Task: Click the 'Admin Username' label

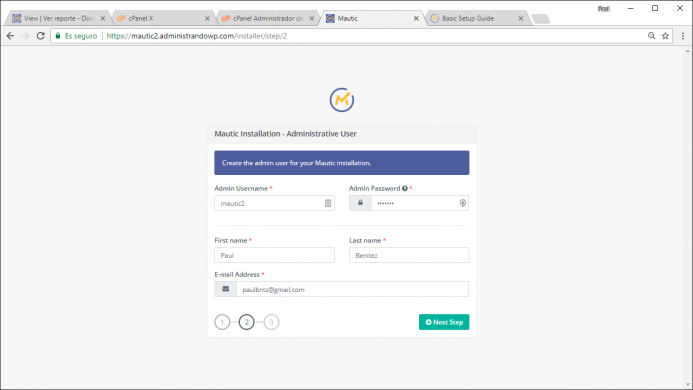Action: pyautogui.click(x=241, y=188)
